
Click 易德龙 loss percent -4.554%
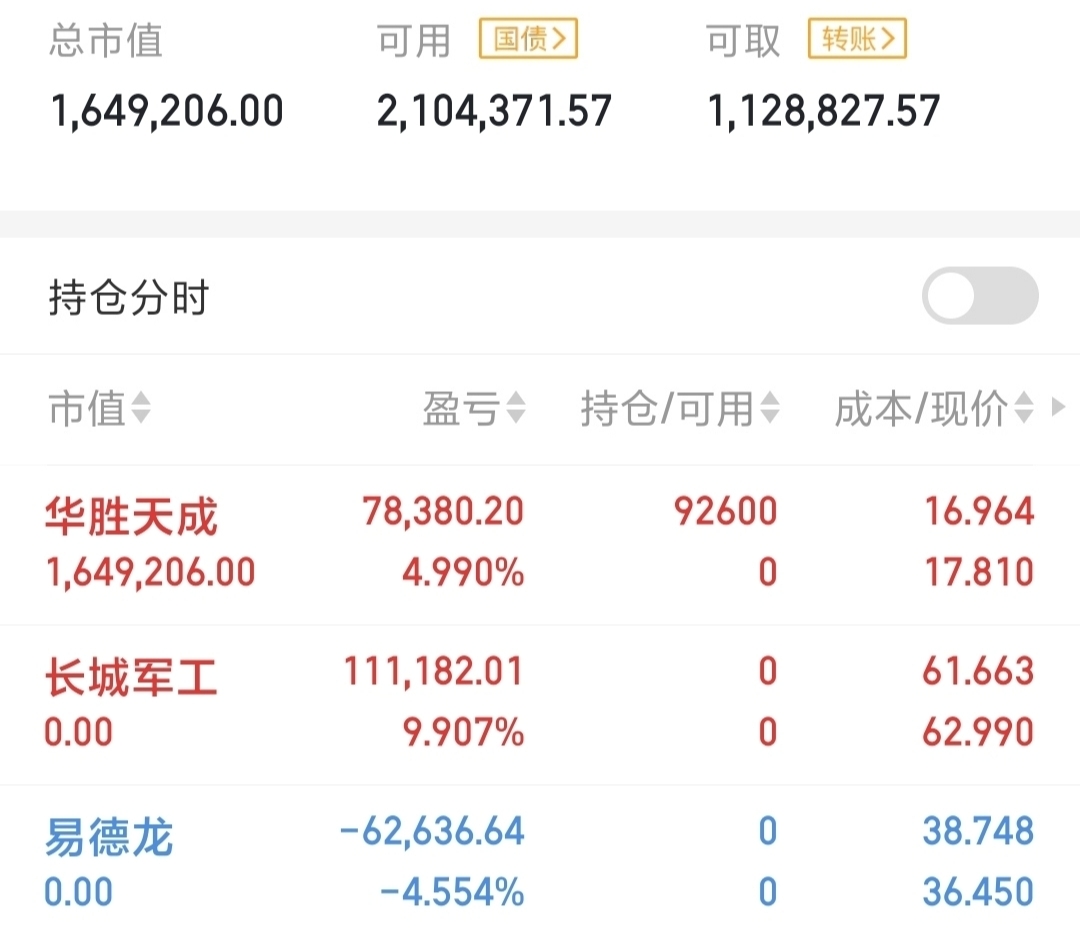[x=452, y=893]
